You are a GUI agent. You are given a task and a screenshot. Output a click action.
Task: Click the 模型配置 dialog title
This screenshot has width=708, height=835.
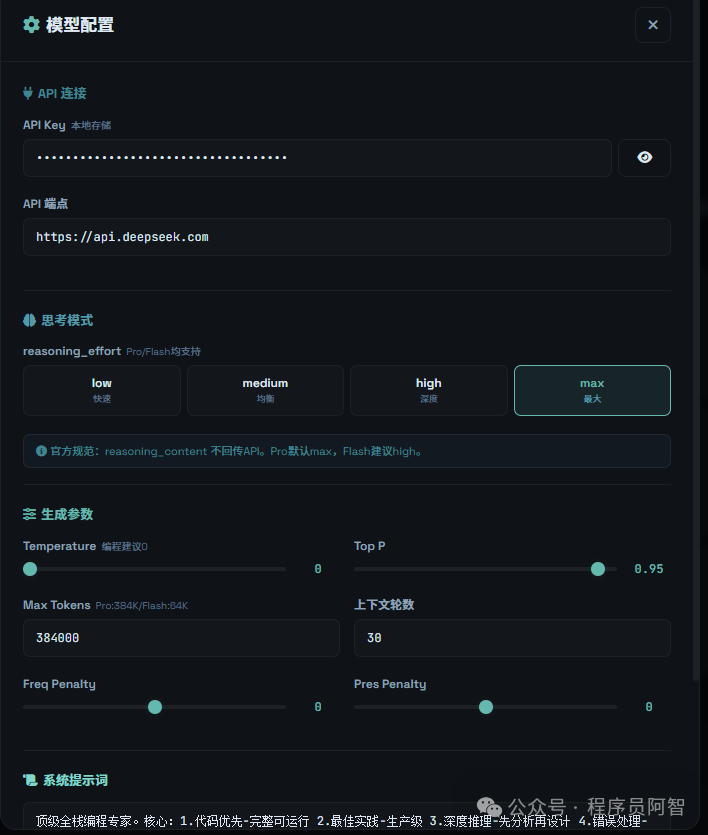(x=79, y=25)
